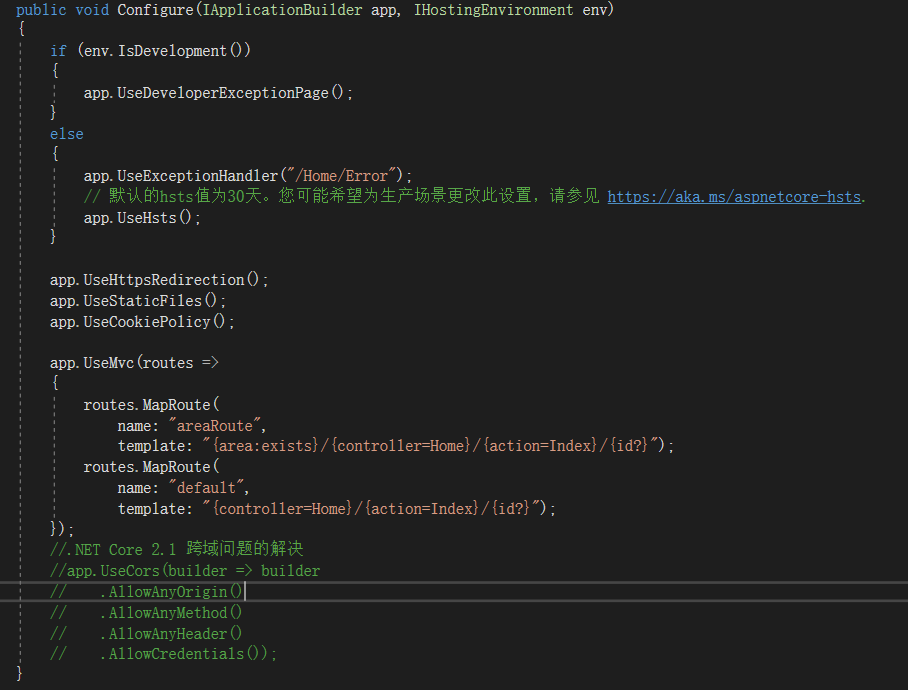Viewport: 908px width, 690px height.
Task: Click the "default" route name string
Action: (x=206, y=488)
